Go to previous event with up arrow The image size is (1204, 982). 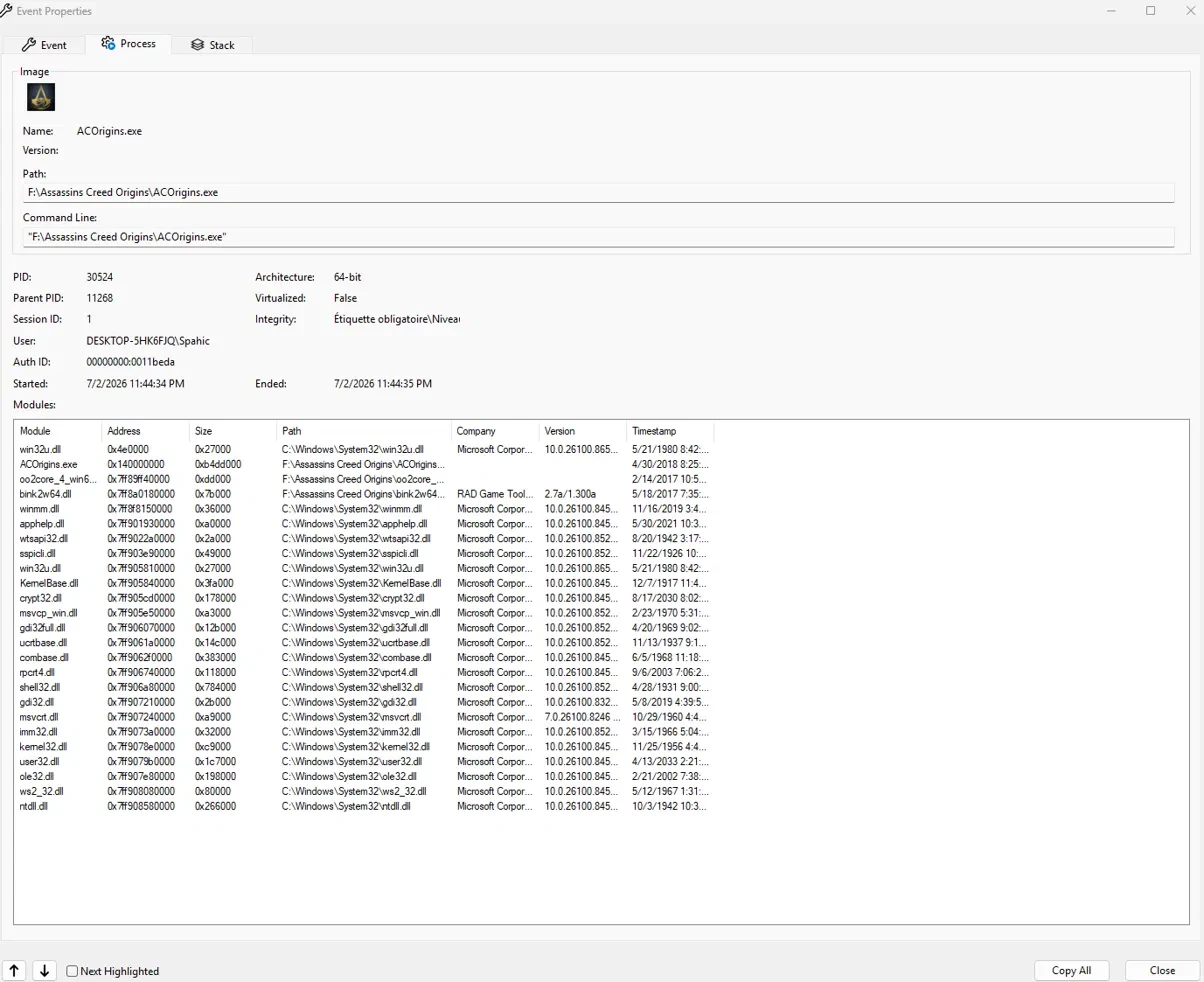click(x=14, y=970)
